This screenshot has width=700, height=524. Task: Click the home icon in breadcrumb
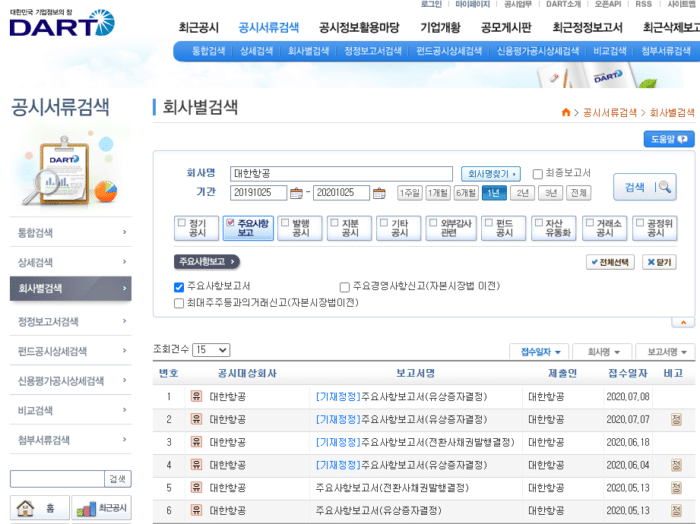[566, 112]
